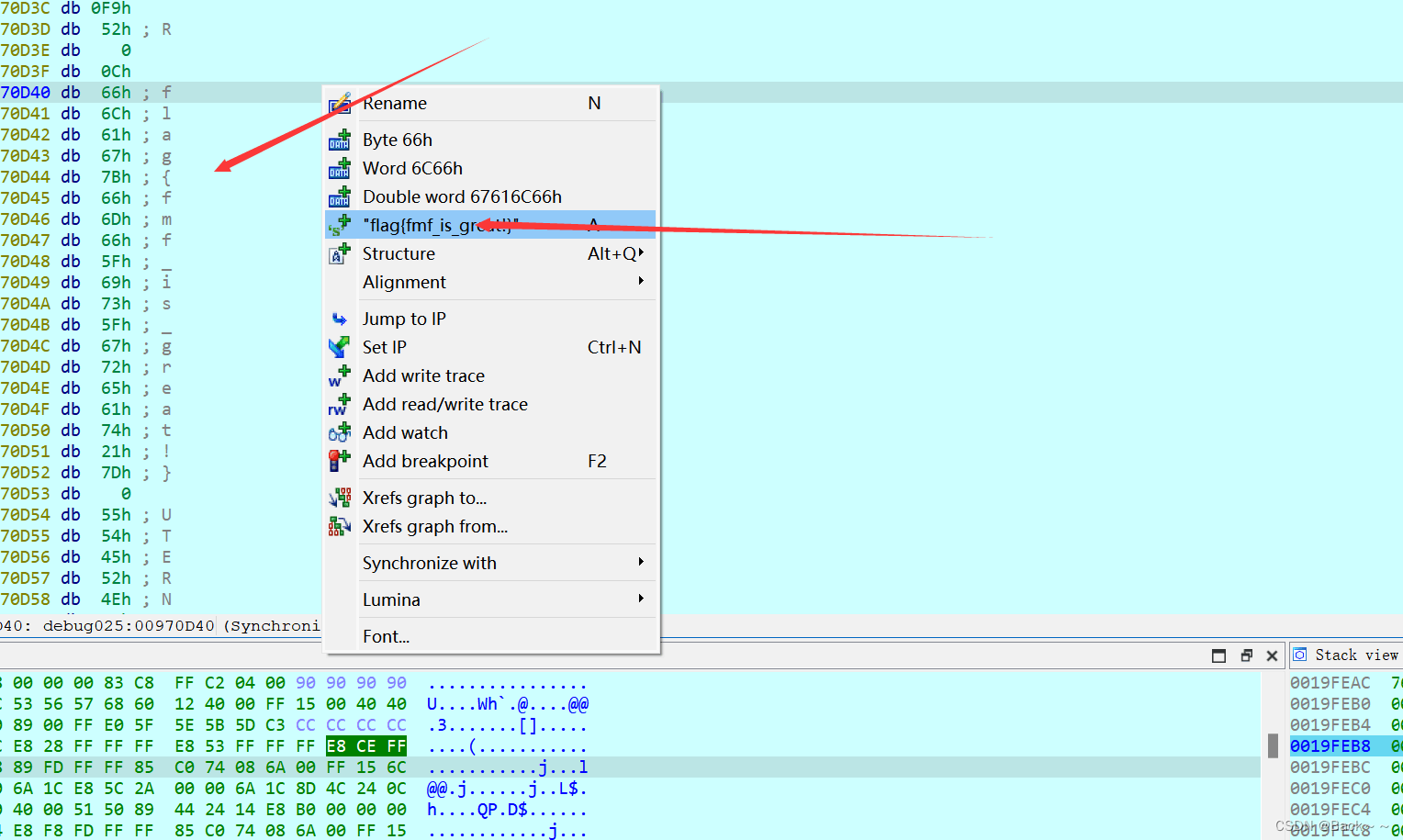Viewport: 1403px width, 840px height.
Task: Switch to the Stack view tab
Action: (1355, 655)
